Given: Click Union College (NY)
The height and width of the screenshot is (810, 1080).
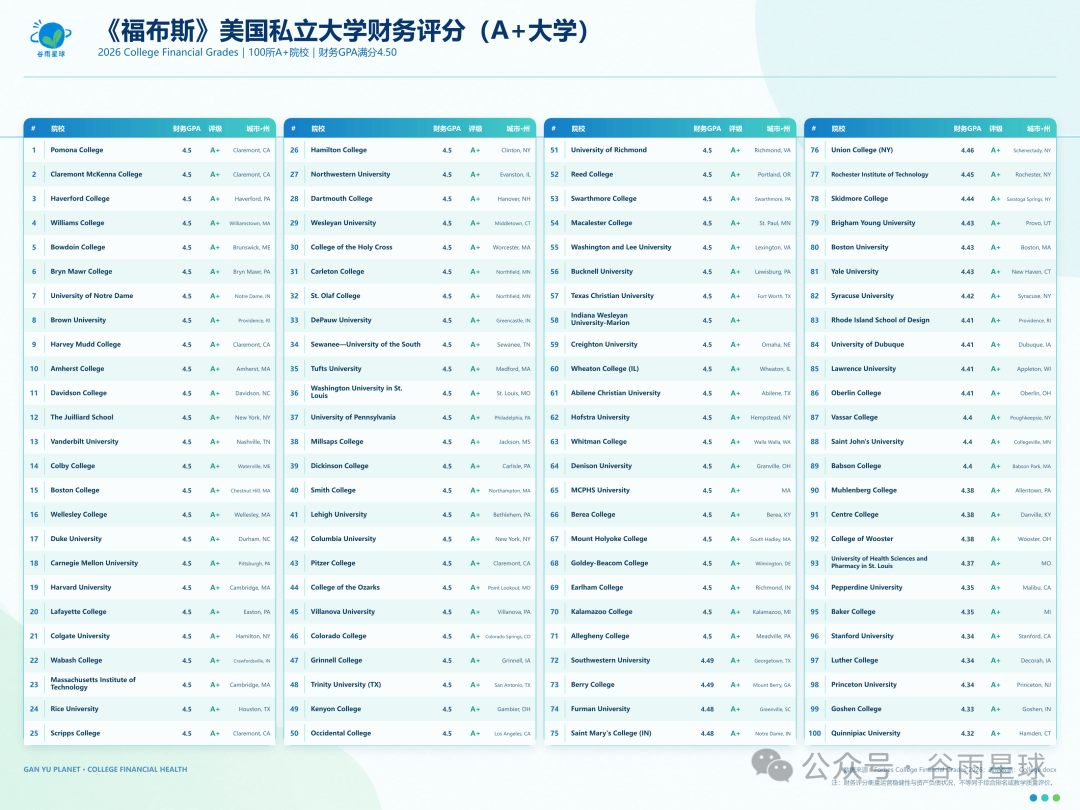Looking at the screenshot, I should point(862,150).
